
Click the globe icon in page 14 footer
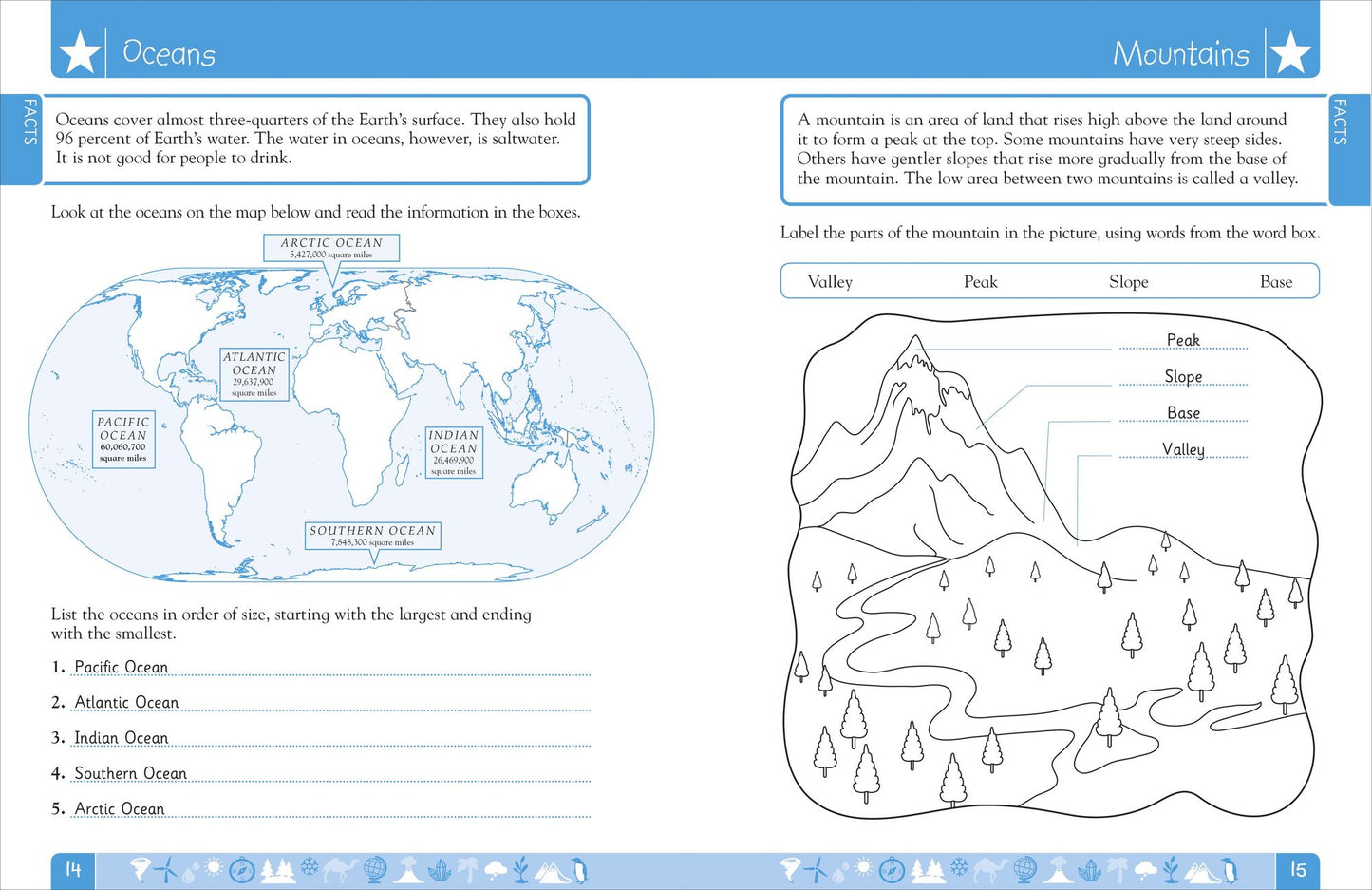pyautogui.click(x=375, y=869)
